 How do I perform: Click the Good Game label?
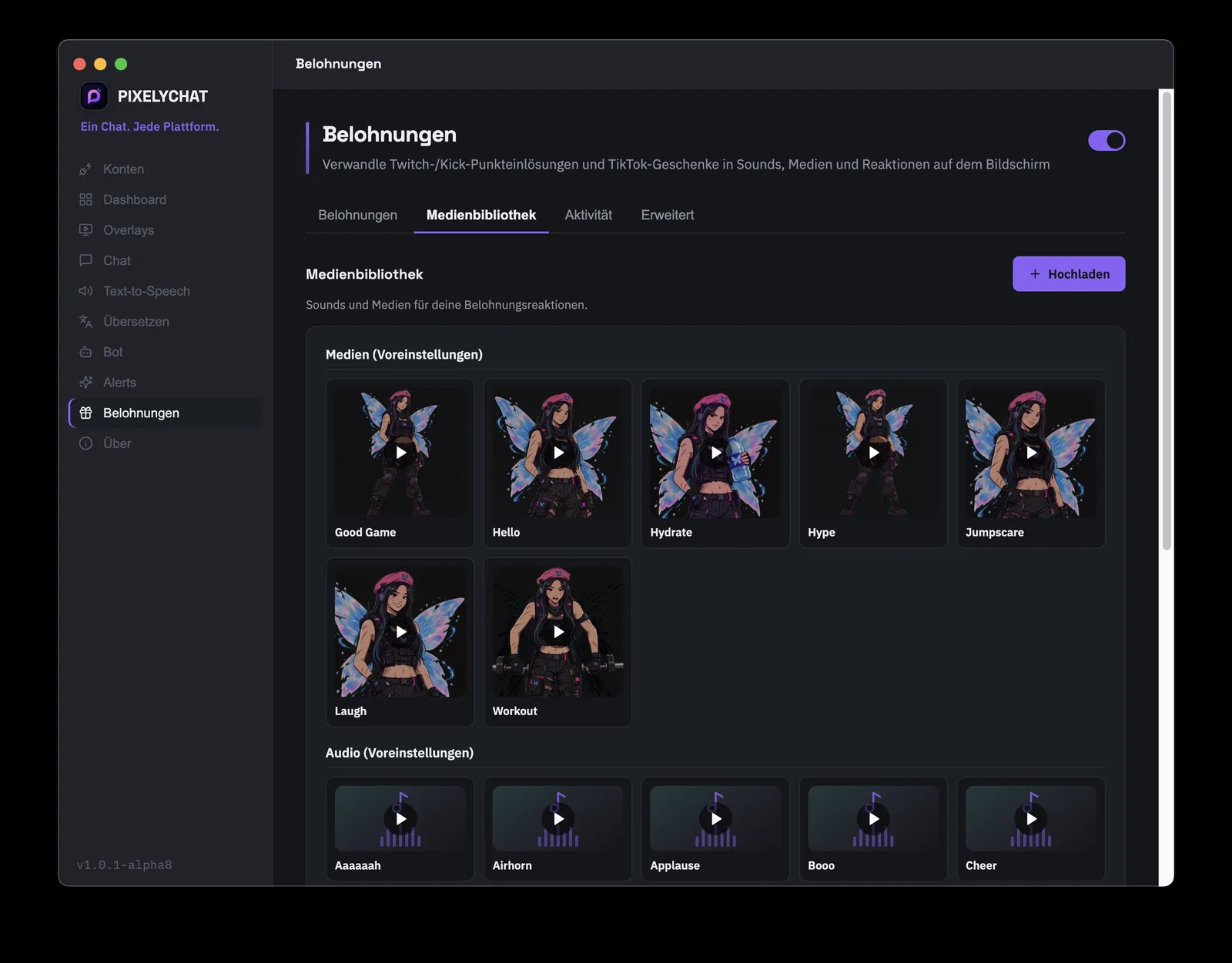click(x=365, y=533)
